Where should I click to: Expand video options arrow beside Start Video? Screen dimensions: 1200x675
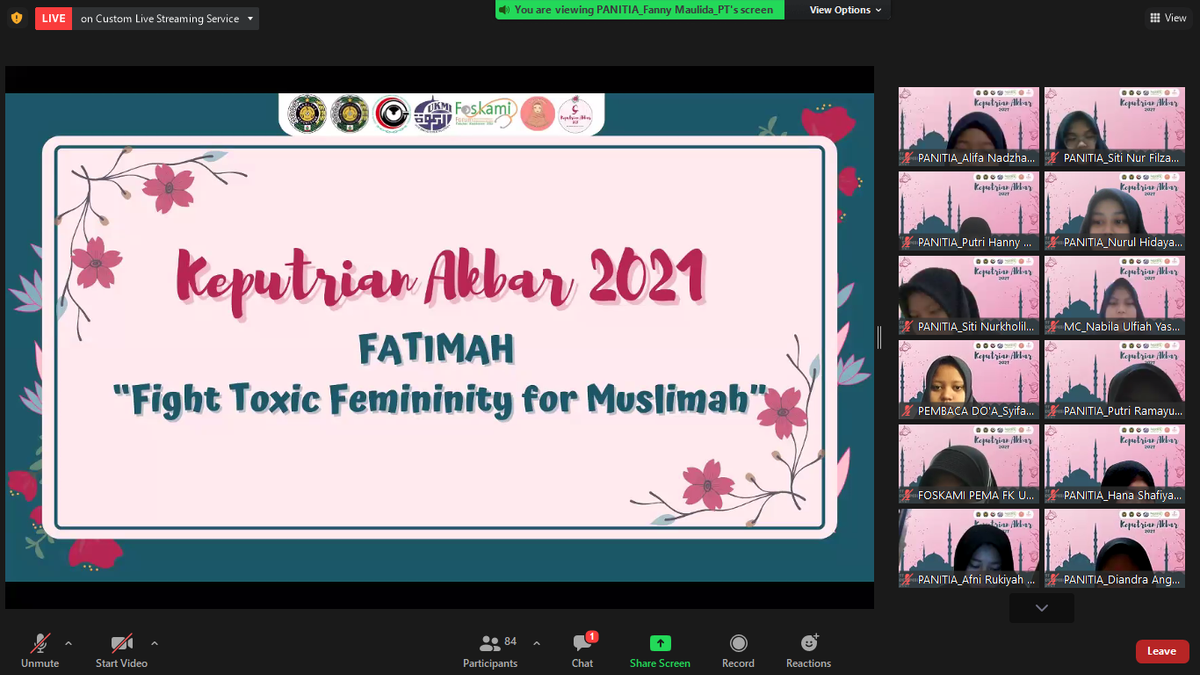point(154,643)
